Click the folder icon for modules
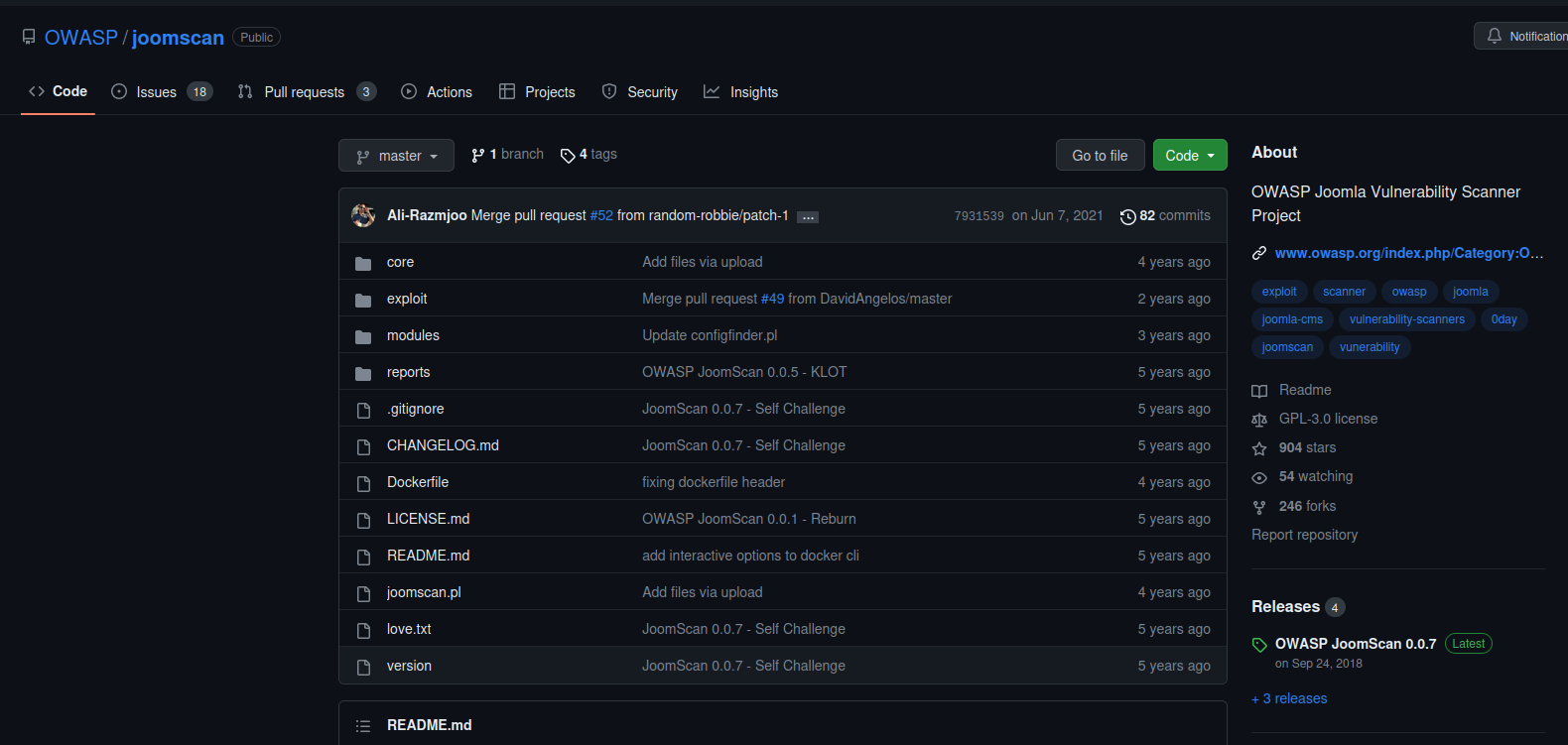Image resolution: width=1568 pixels, height=745 pixels. [x=363, y=336]
